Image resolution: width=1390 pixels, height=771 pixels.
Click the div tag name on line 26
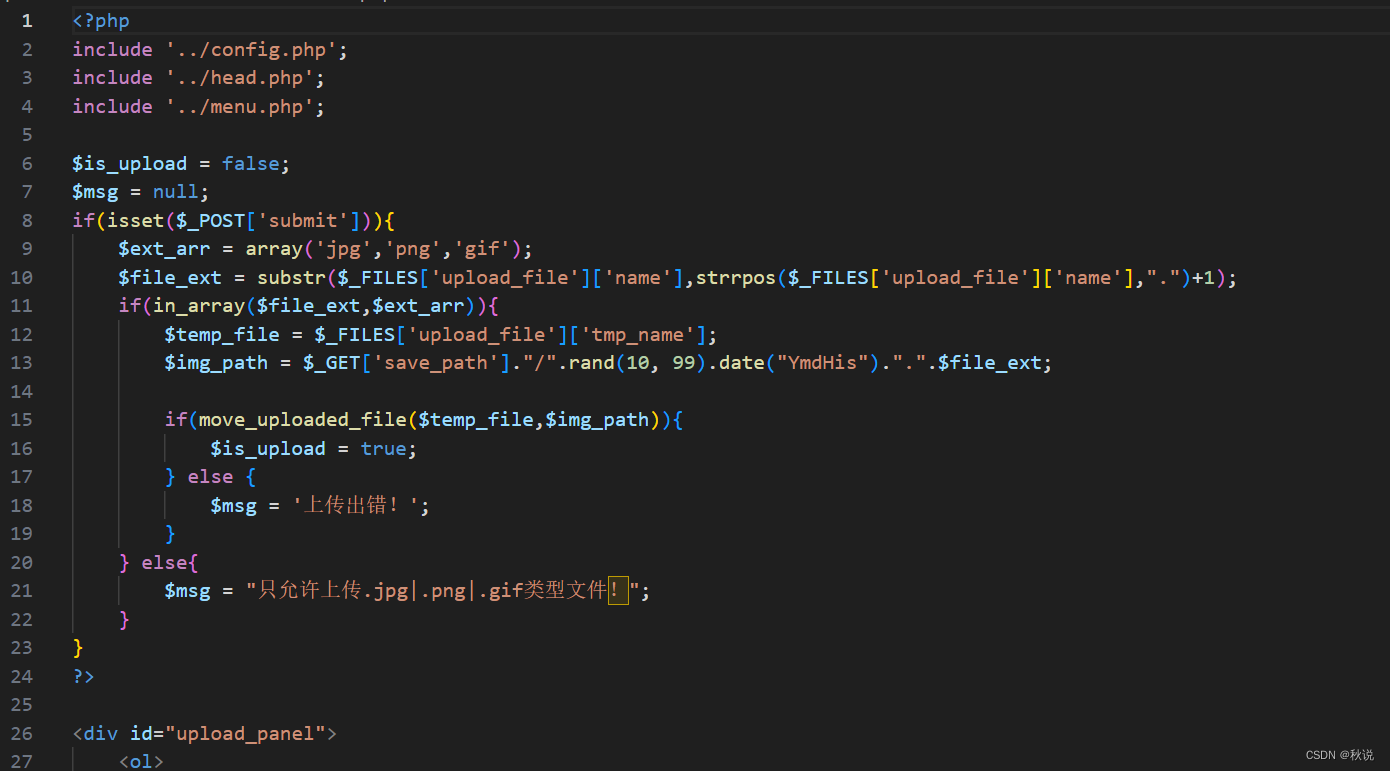point(101,733)
